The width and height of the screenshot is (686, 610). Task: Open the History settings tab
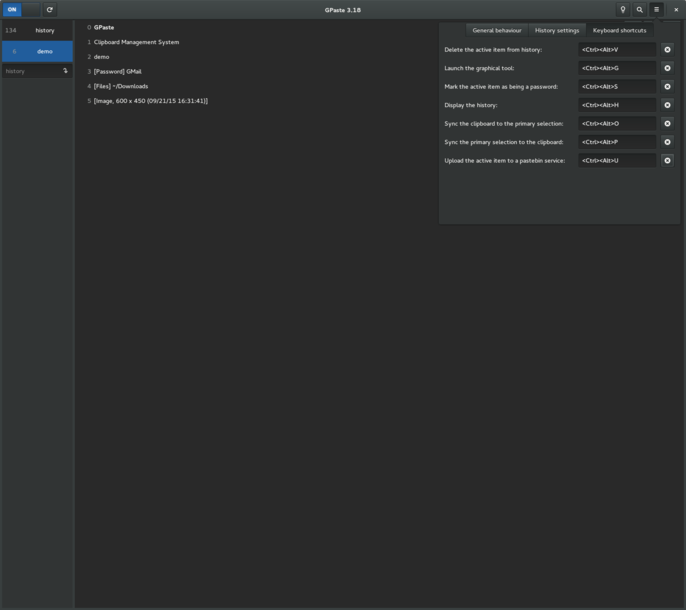[x=557, y=30]
